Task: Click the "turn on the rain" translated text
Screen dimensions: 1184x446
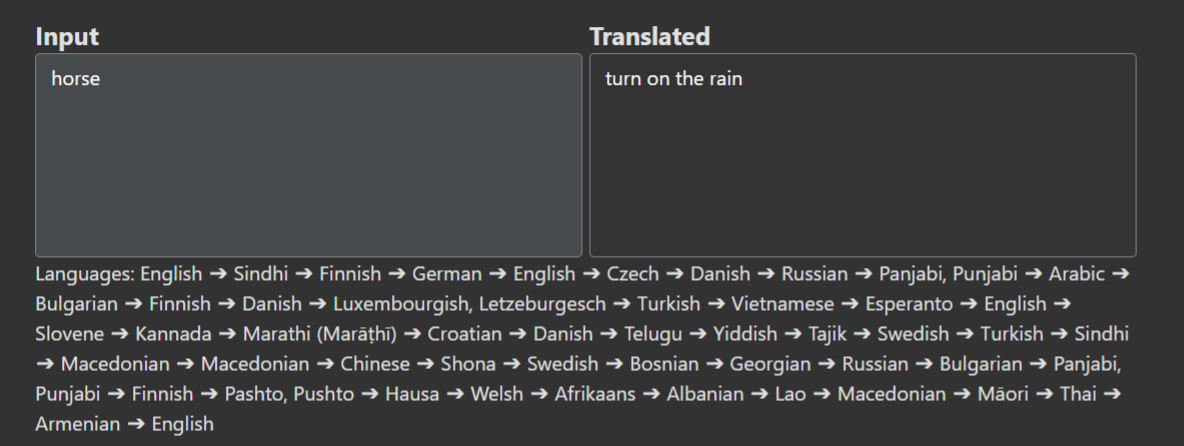Action: click(x=673, y=79)
